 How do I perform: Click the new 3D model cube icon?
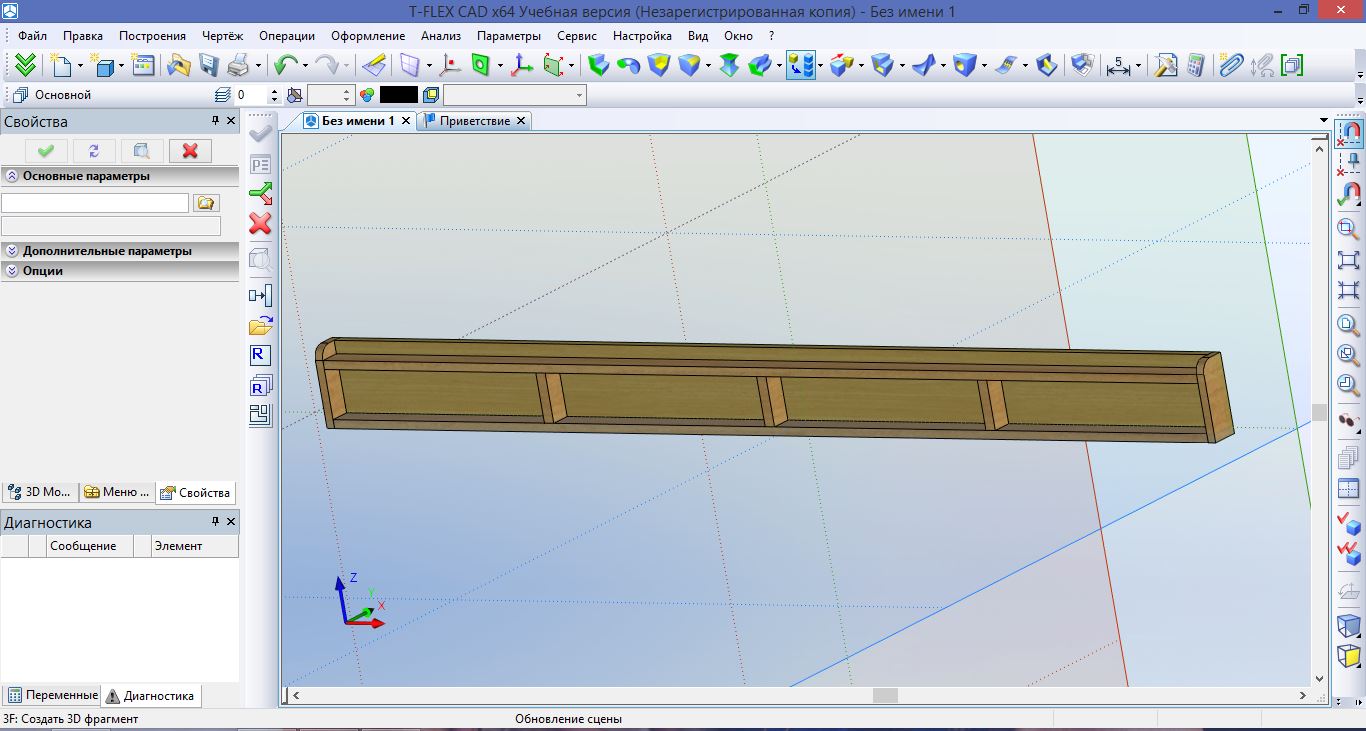(103, 66)
